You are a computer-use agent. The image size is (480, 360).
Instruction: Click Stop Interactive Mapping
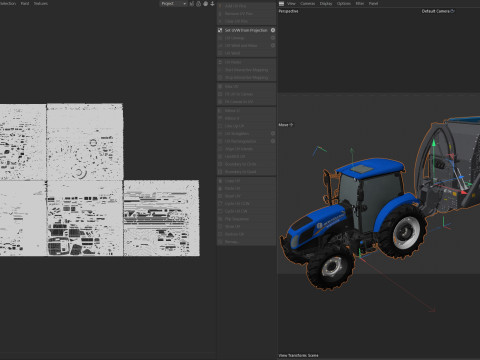click(x=246, y=77)
